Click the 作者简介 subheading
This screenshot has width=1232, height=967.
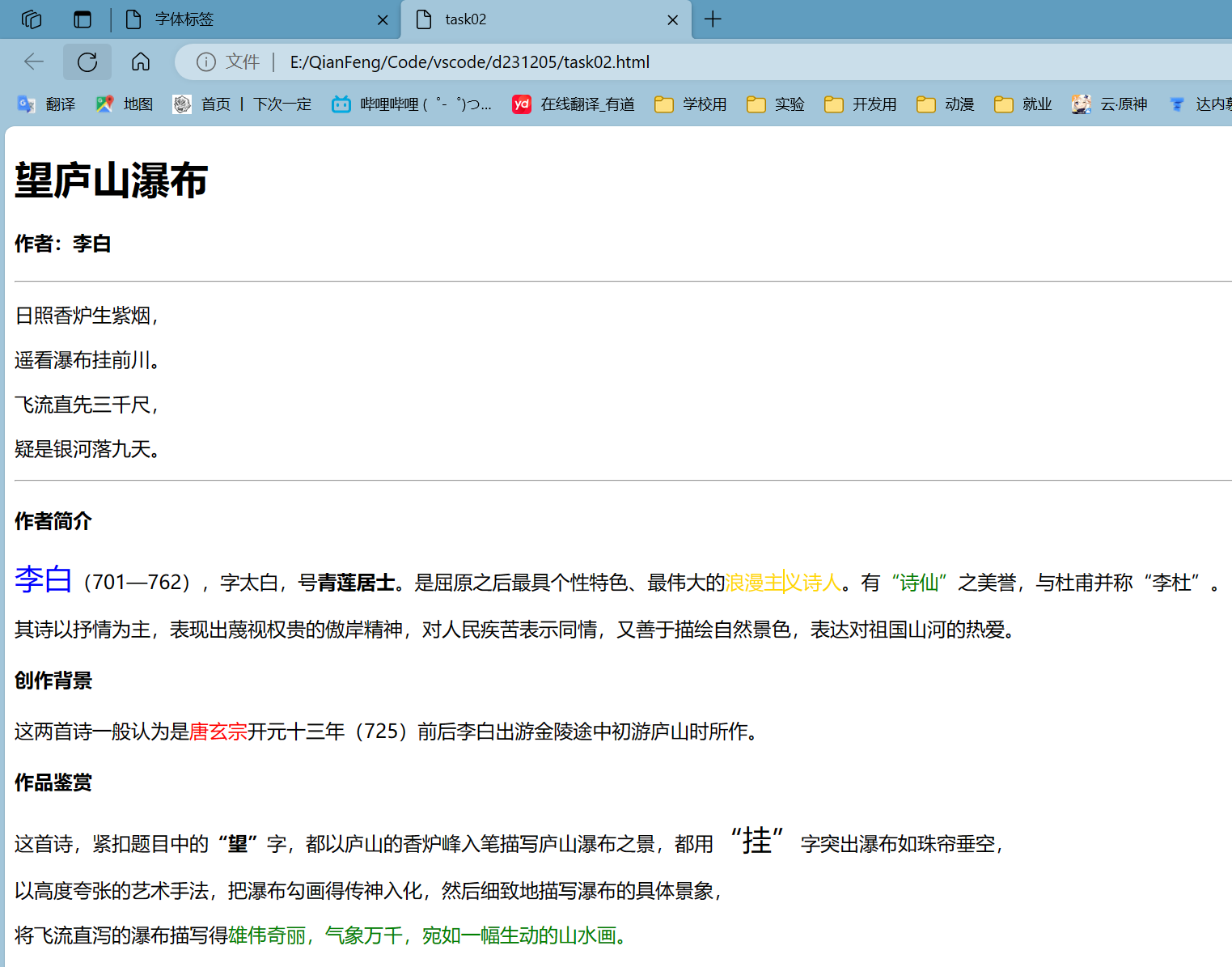pos(53,521)
